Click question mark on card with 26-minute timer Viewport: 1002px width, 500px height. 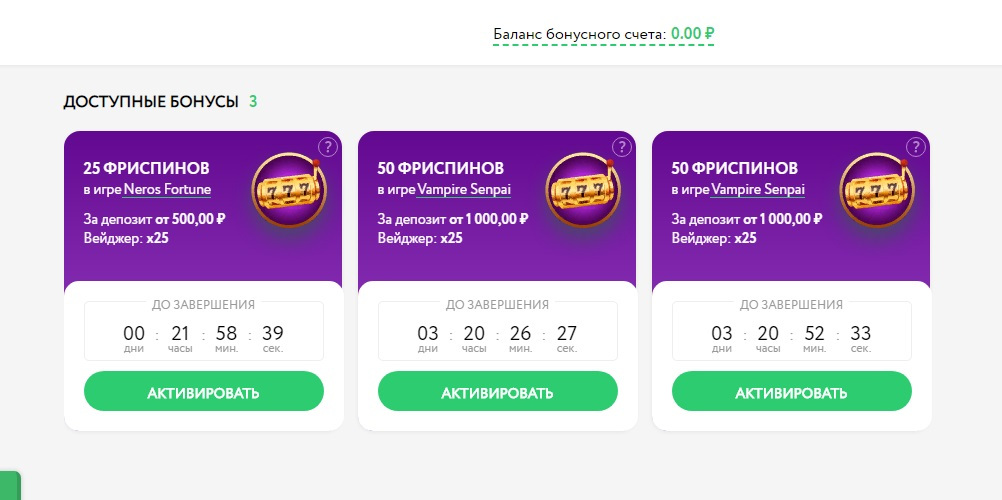click(x=621, y=147)
